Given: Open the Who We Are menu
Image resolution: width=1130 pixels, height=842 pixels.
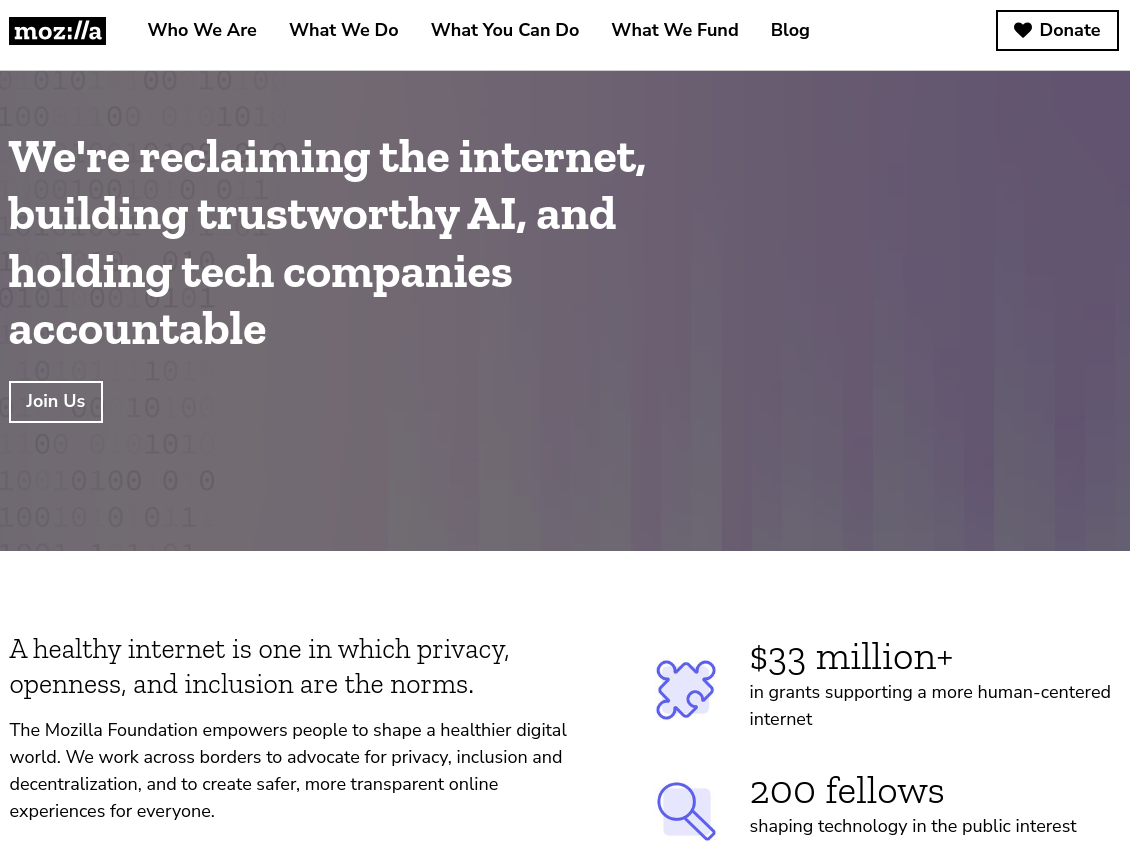Looking at the screenshot, I should [201, 30].
